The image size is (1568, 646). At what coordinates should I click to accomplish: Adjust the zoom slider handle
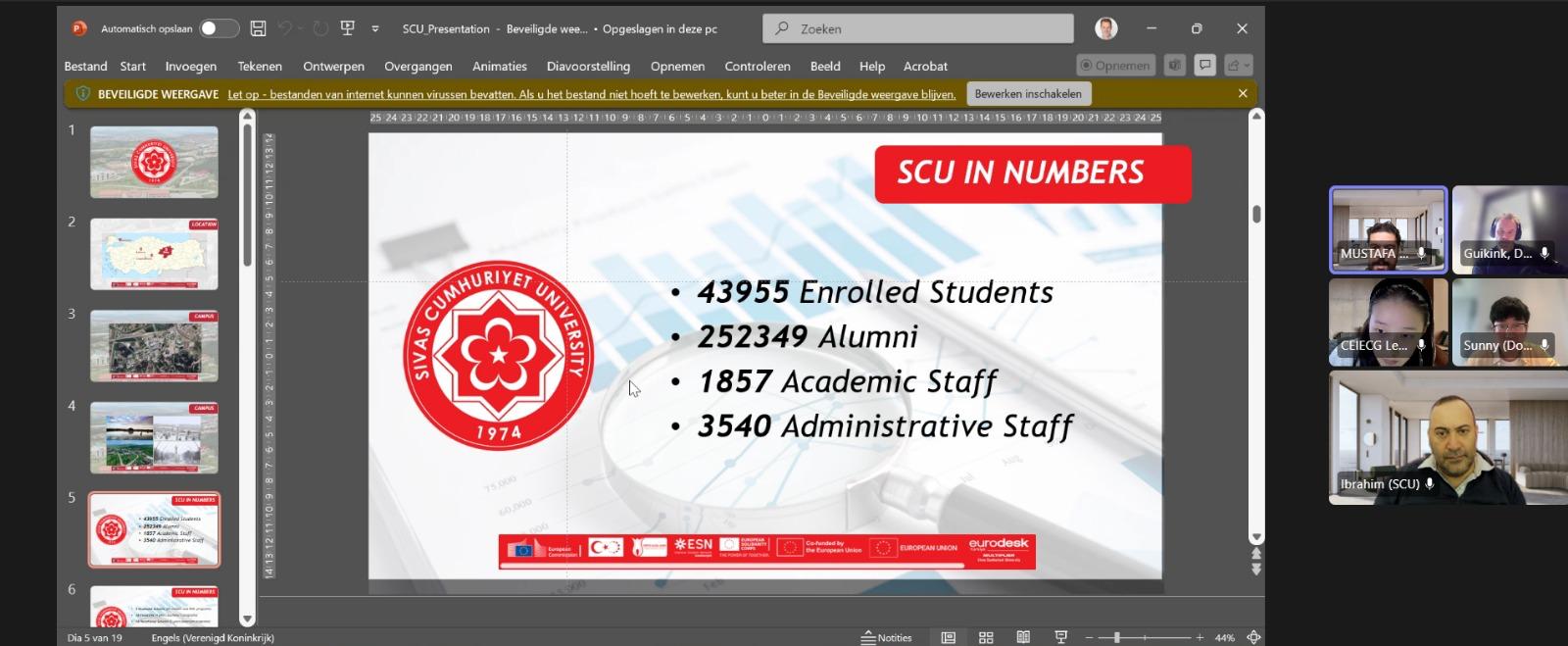click(x=1116, y=637)
